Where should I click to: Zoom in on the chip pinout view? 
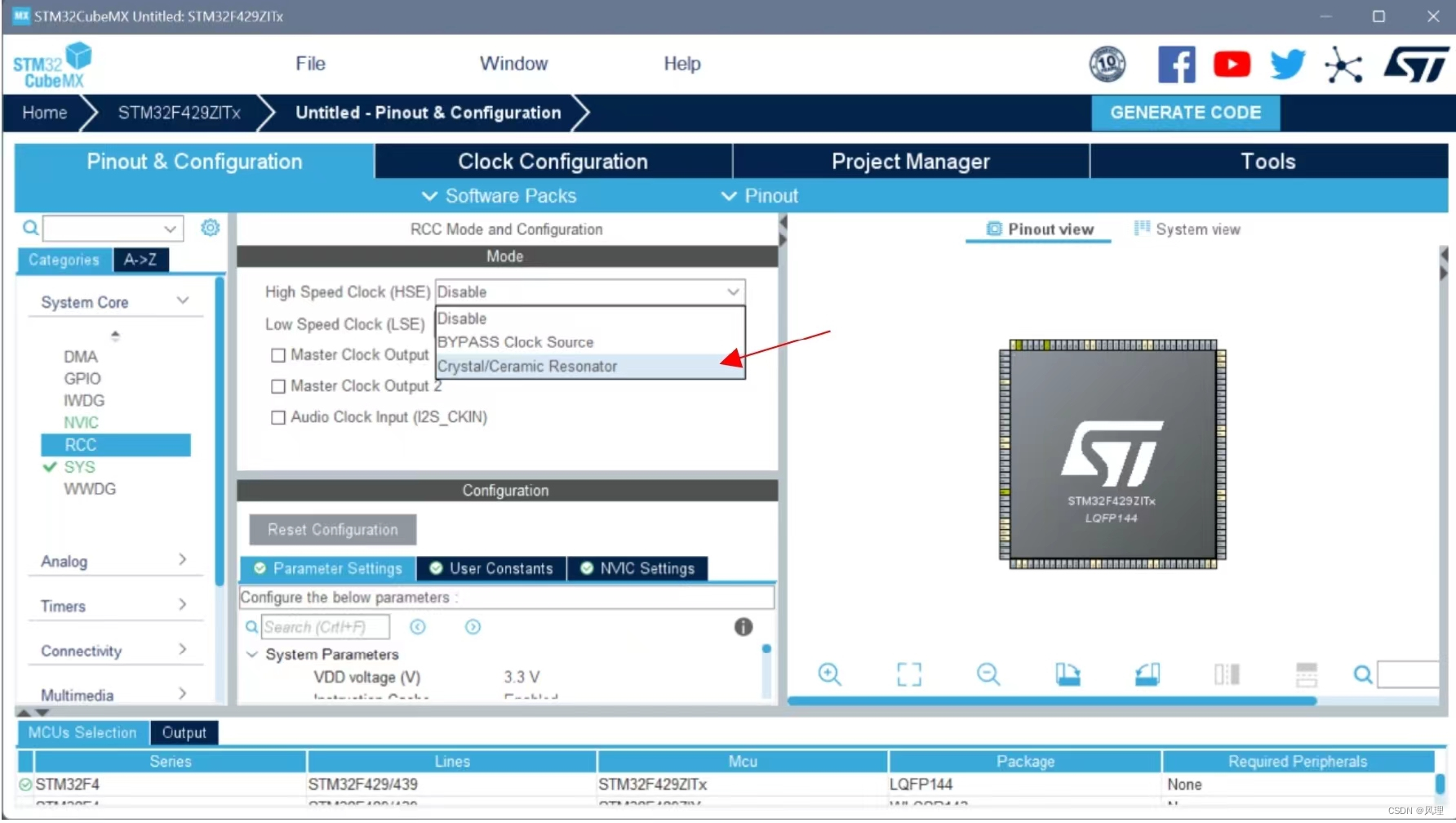829,674
